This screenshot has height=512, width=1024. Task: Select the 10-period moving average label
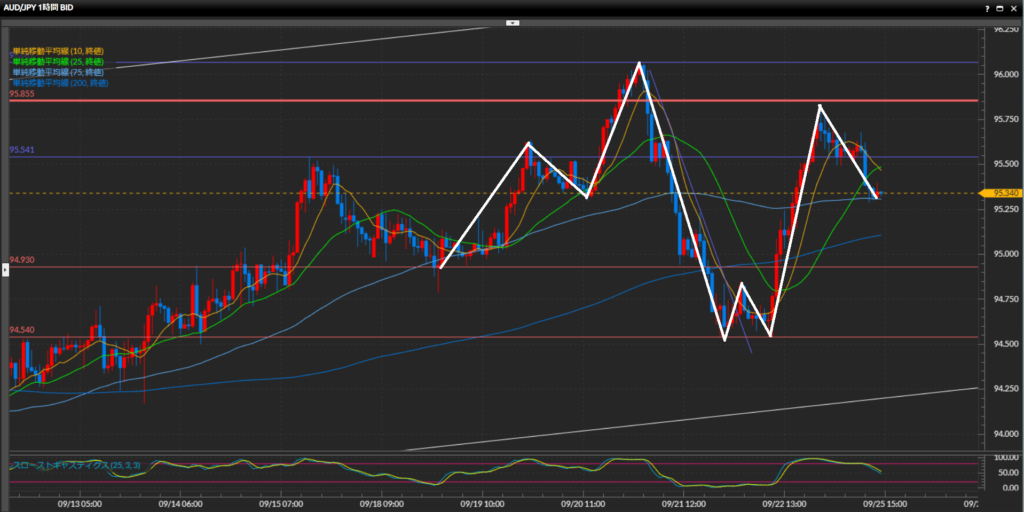(58, 51)
